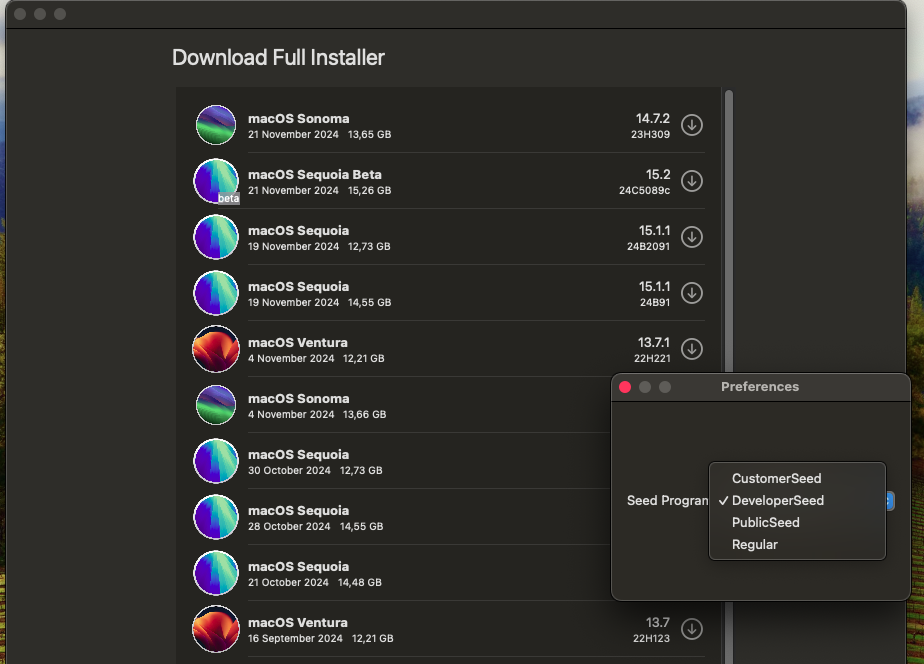The height and width of the screenshot is (664, 924).
Task: Download macOS Sequoia build 24B2091
Action: [x=692, y=237]
